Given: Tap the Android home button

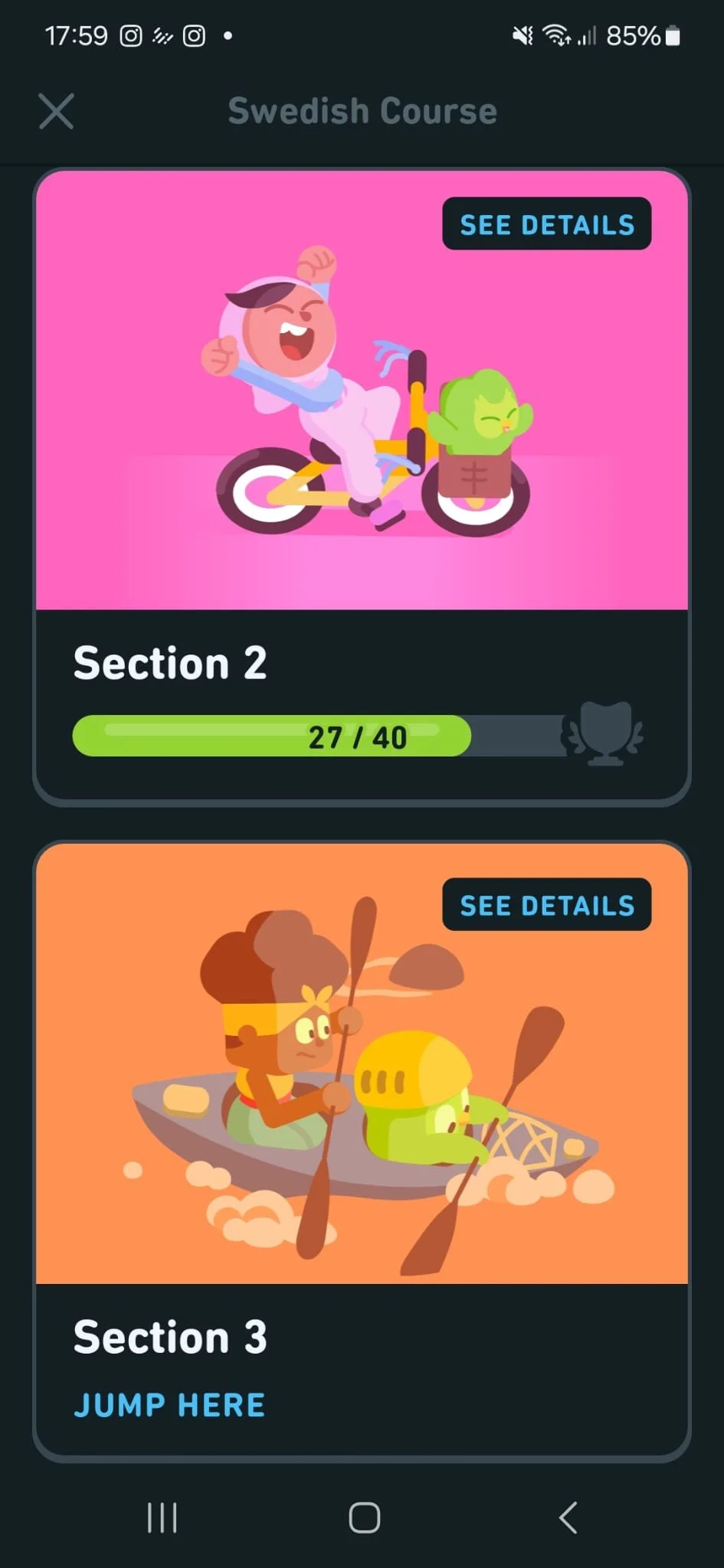Looking at the screenshot, I should pyautogui.click(x=365, y=1517).
